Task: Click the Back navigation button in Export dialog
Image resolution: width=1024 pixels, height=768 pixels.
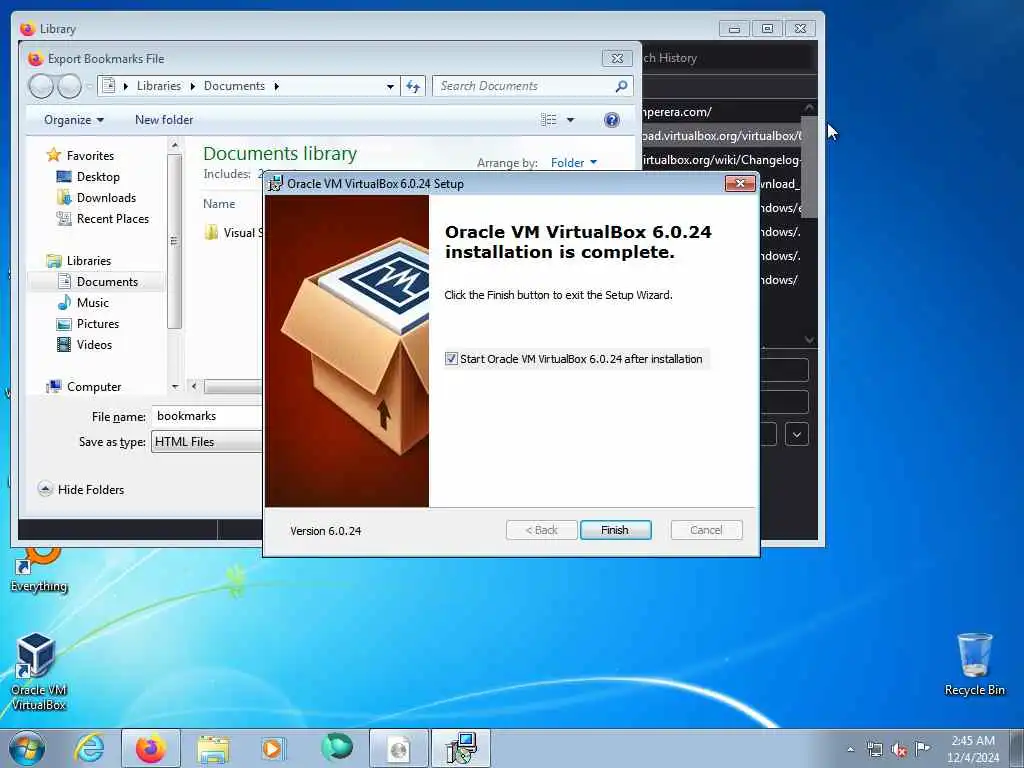Action: pos(41,86)
